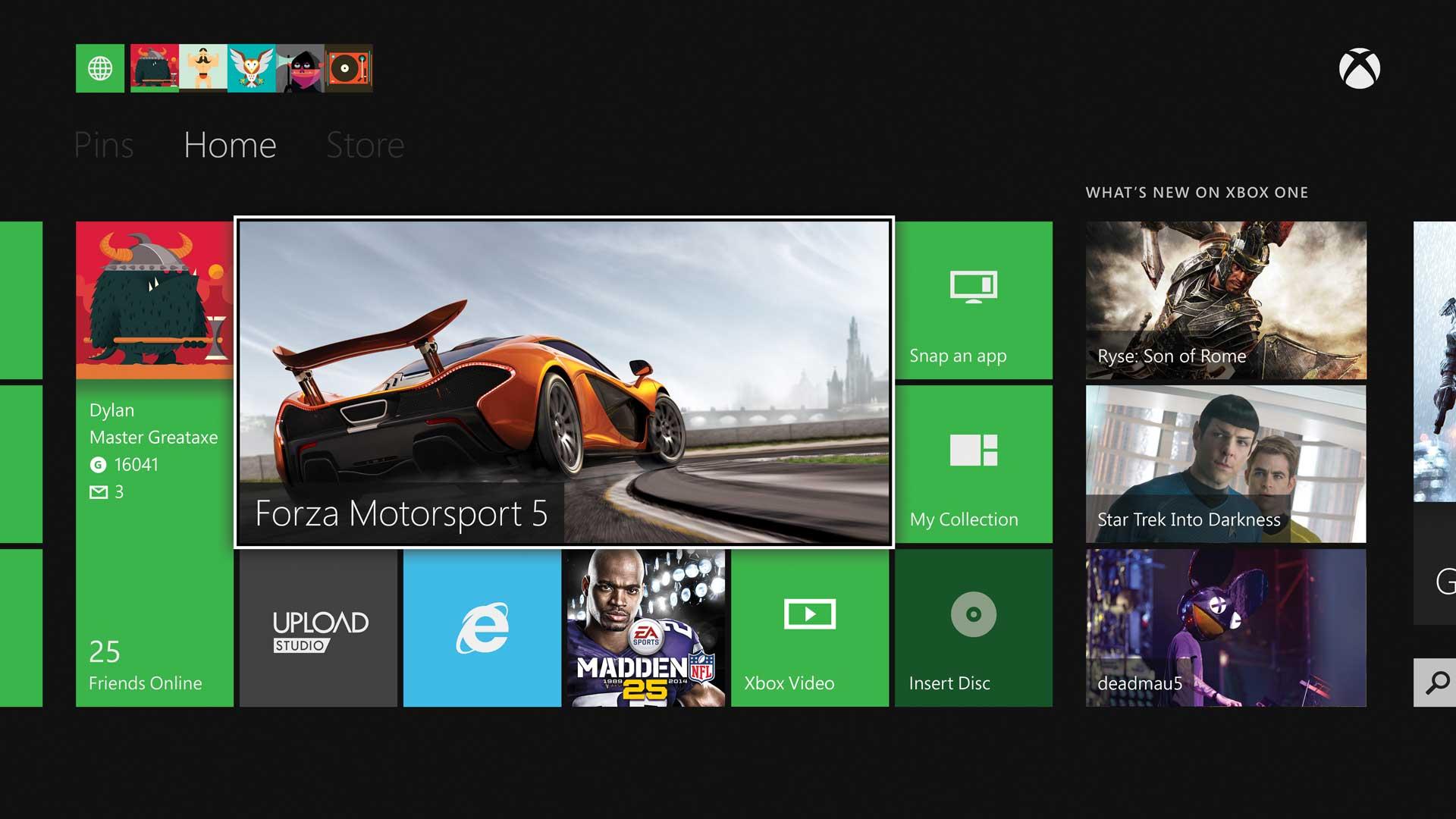
Task: Select first avatar pin icon
Action: pos(150,68)
